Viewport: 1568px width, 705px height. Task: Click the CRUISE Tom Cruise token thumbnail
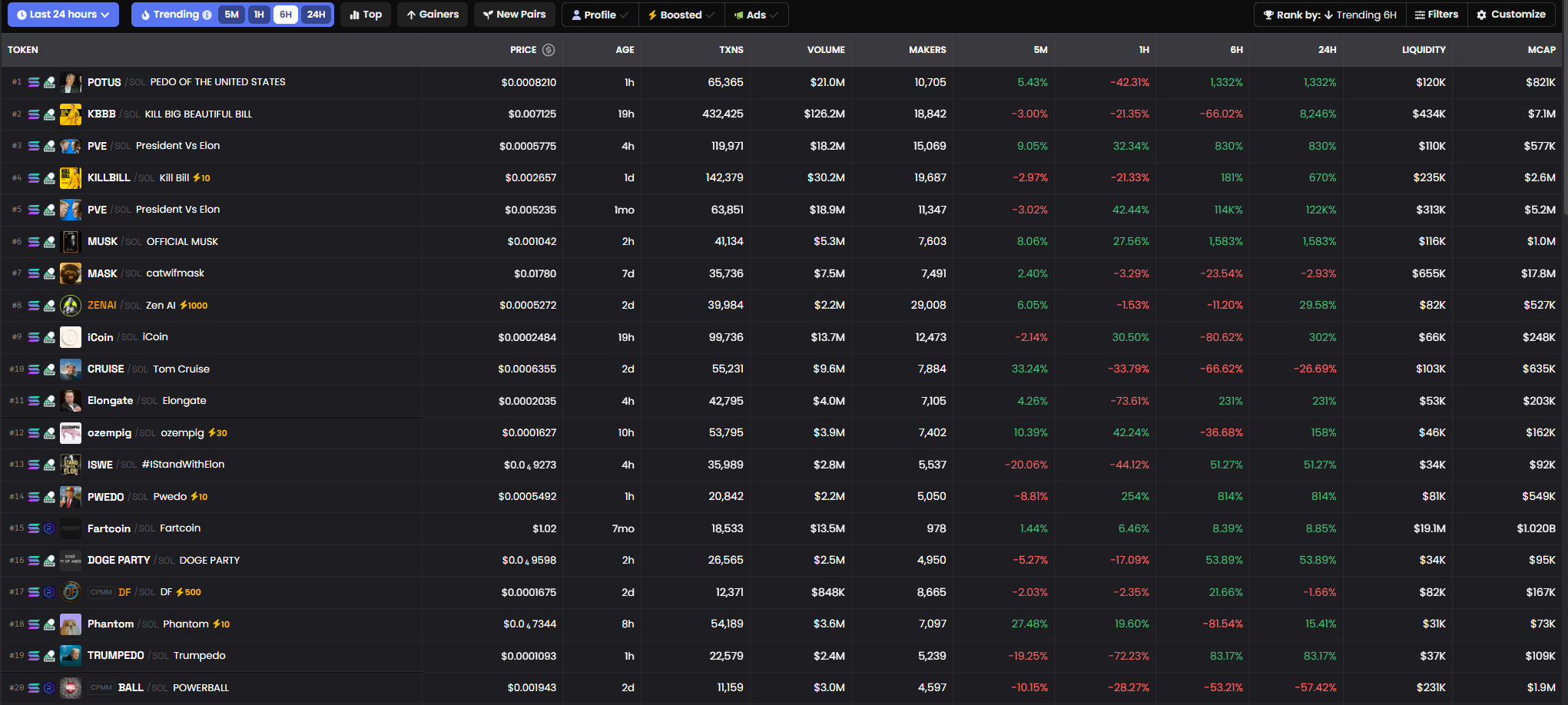point(71,369)
